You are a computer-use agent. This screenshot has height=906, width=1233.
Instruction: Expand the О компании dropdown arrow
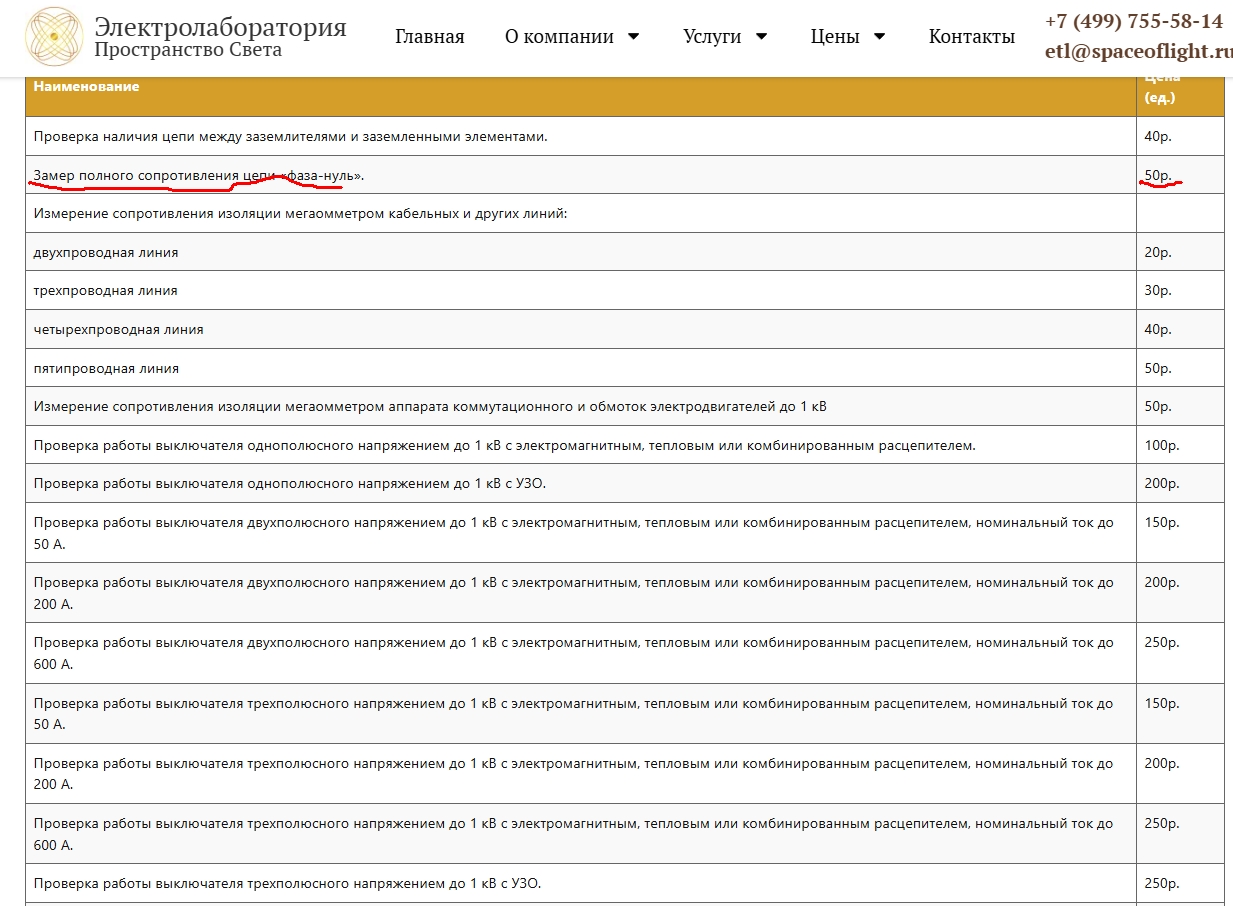(633, 37)
